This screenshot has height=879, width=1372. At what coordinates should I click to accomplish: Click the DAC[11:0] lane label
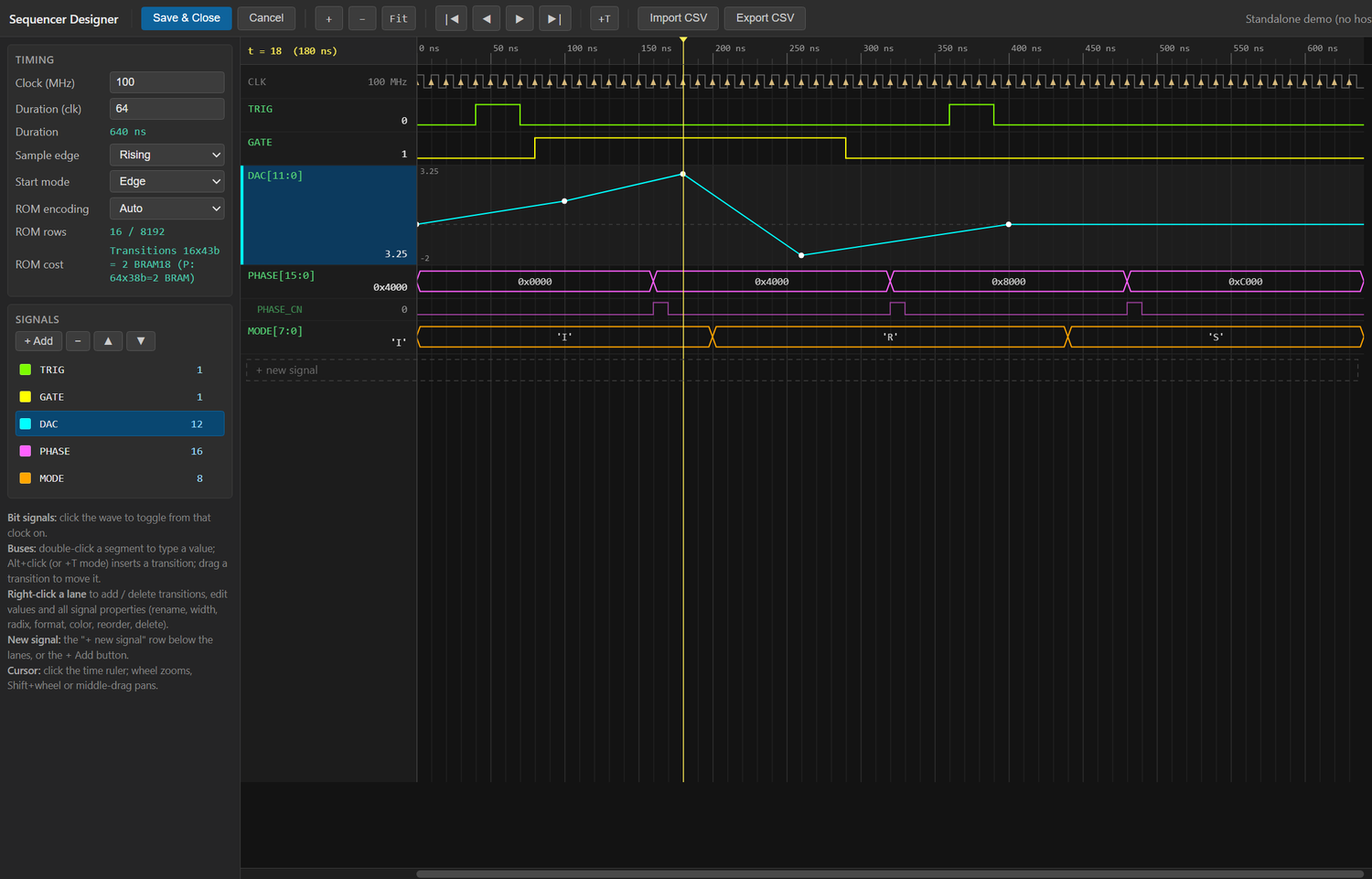pyautogui.click(x=275, y=176)
